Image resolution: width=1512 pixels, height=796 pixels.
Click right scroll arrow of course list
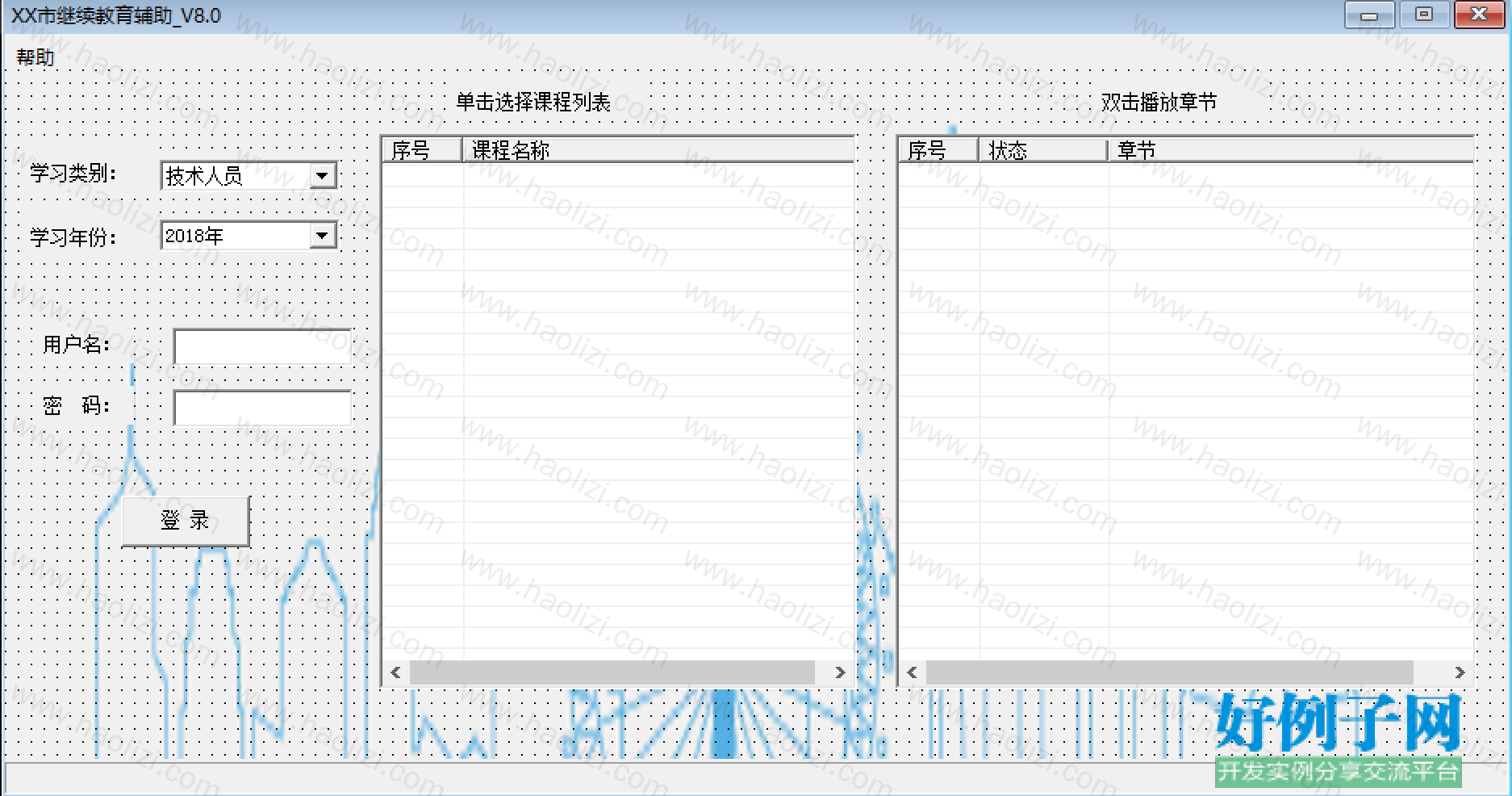click(x=840, y=672)
